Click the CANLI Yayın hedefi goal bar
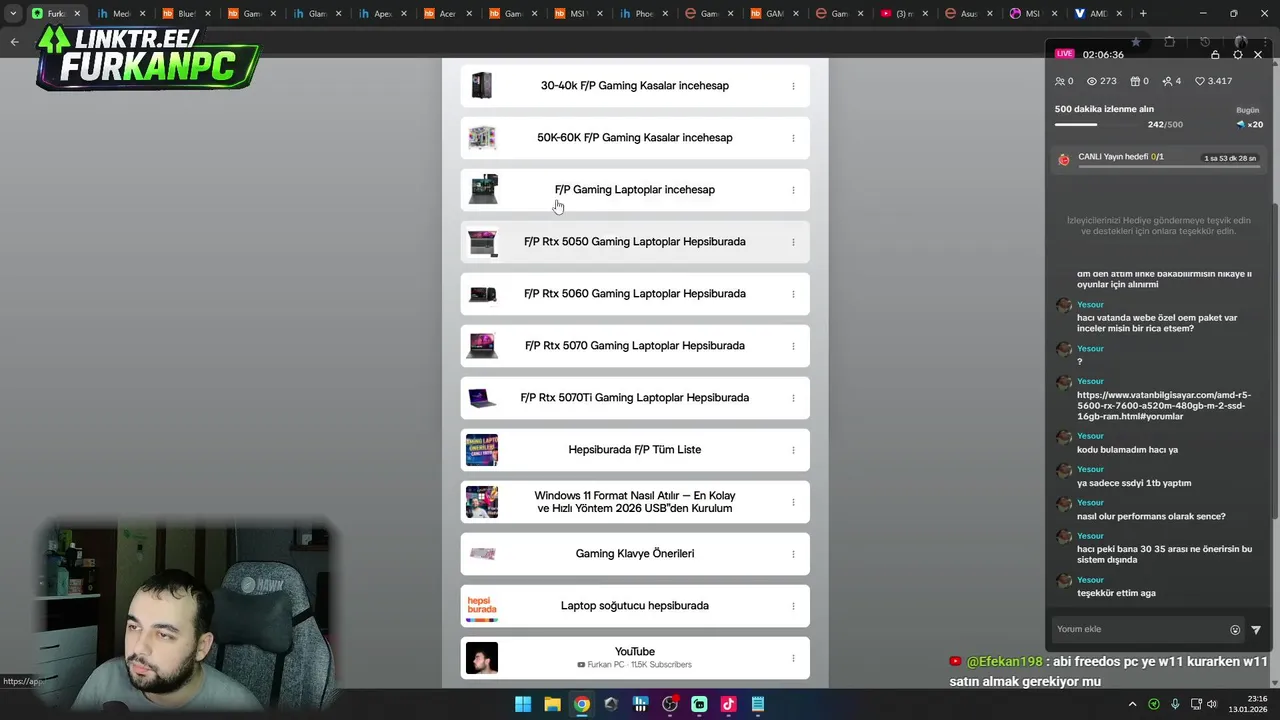1280x720 pixels. click(1160, 160)
